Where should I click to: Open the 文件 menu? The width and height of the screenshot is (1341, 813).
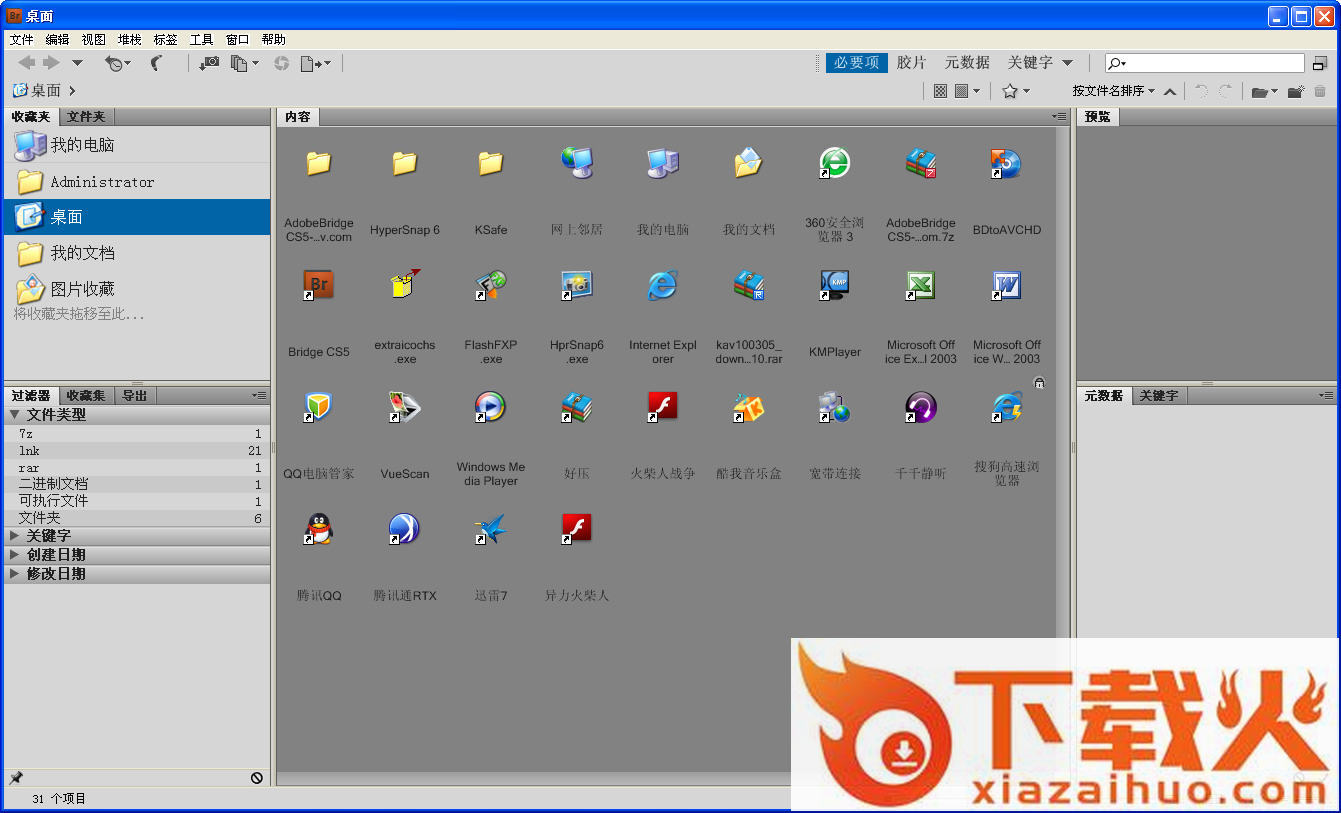click(22, 40)
